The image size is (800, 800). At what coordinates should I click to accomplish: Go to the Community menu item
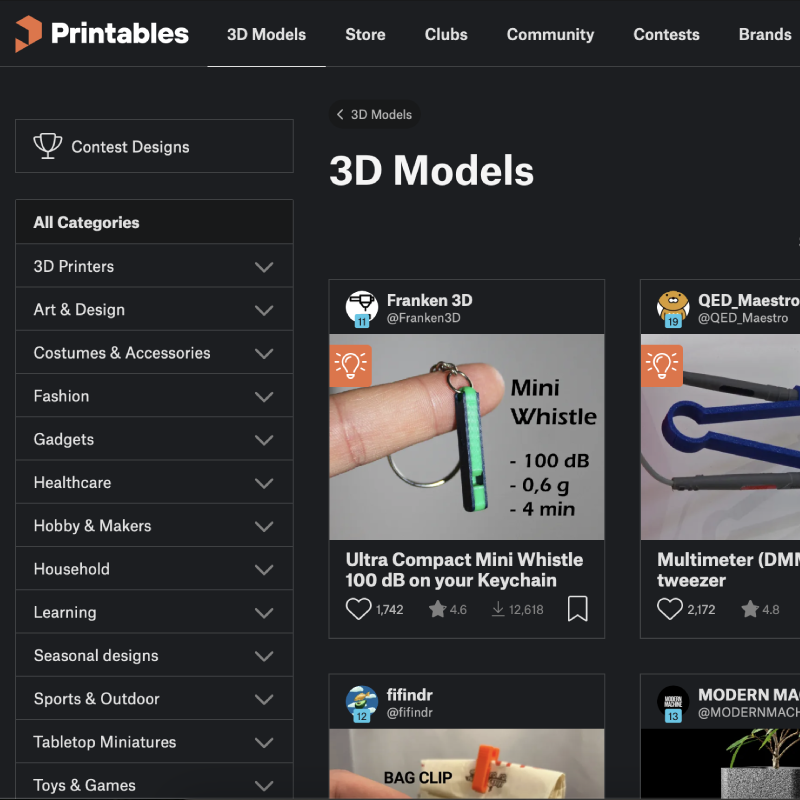point(550,34)
